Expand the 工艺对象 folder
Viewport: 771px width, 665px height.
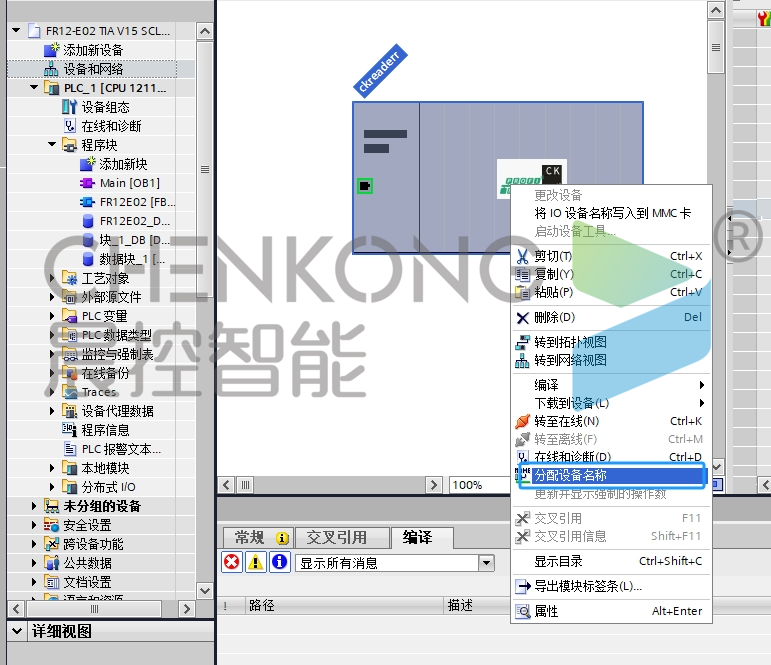pyautogui.click(x=52, y=278)
